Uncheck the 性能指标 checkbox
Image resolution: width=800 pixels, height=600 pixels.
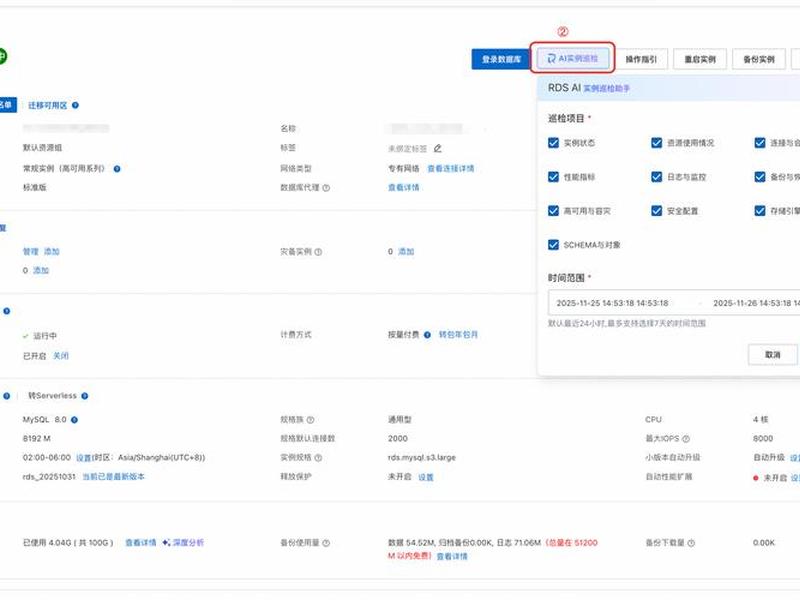point(553,177)
